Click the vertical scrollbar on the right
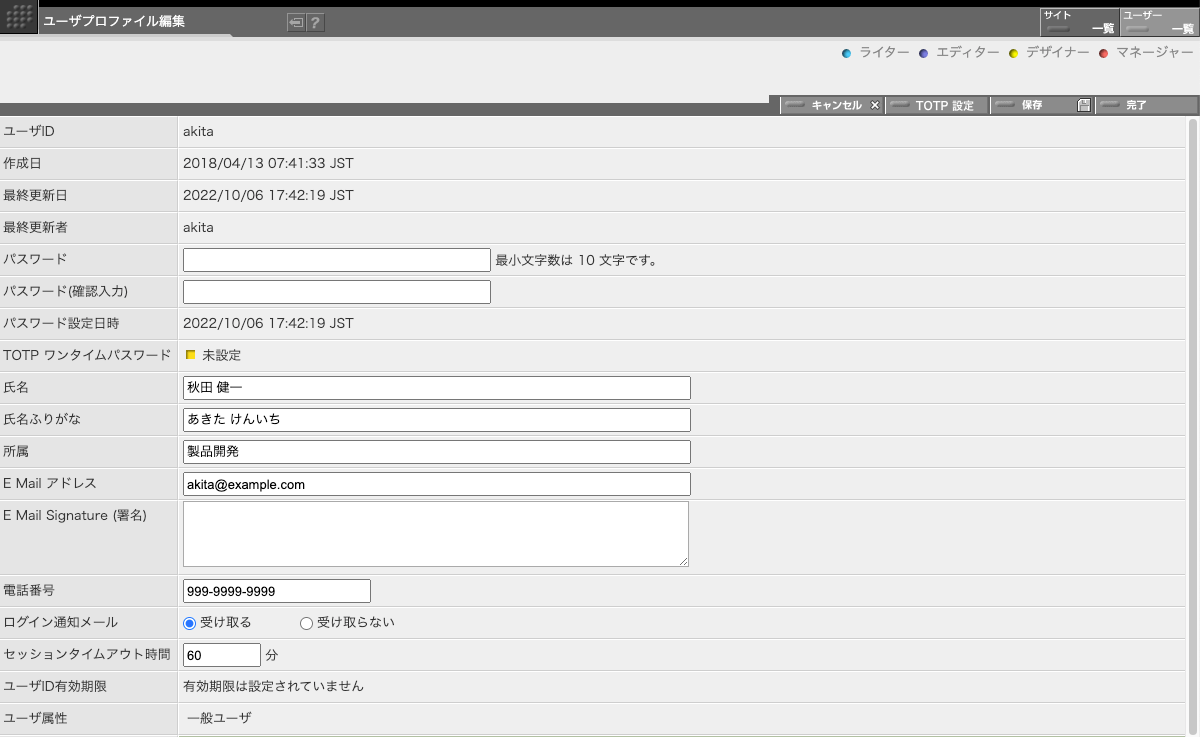1200x737 pixels. pyautogui.click(x=1192, y=400)
